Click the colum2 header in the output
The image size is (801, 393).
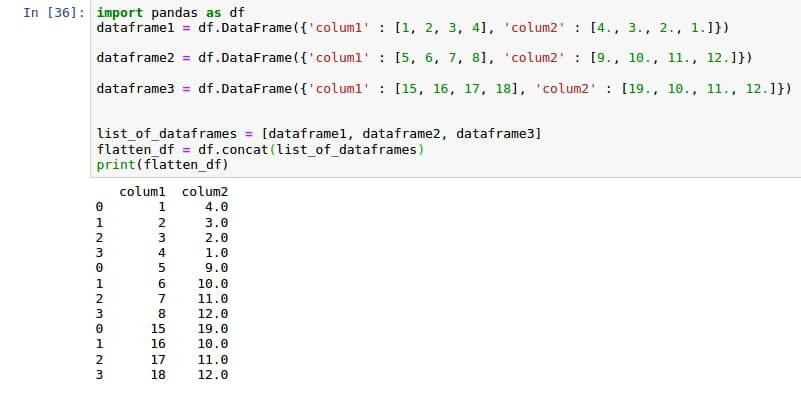point(205,192)
